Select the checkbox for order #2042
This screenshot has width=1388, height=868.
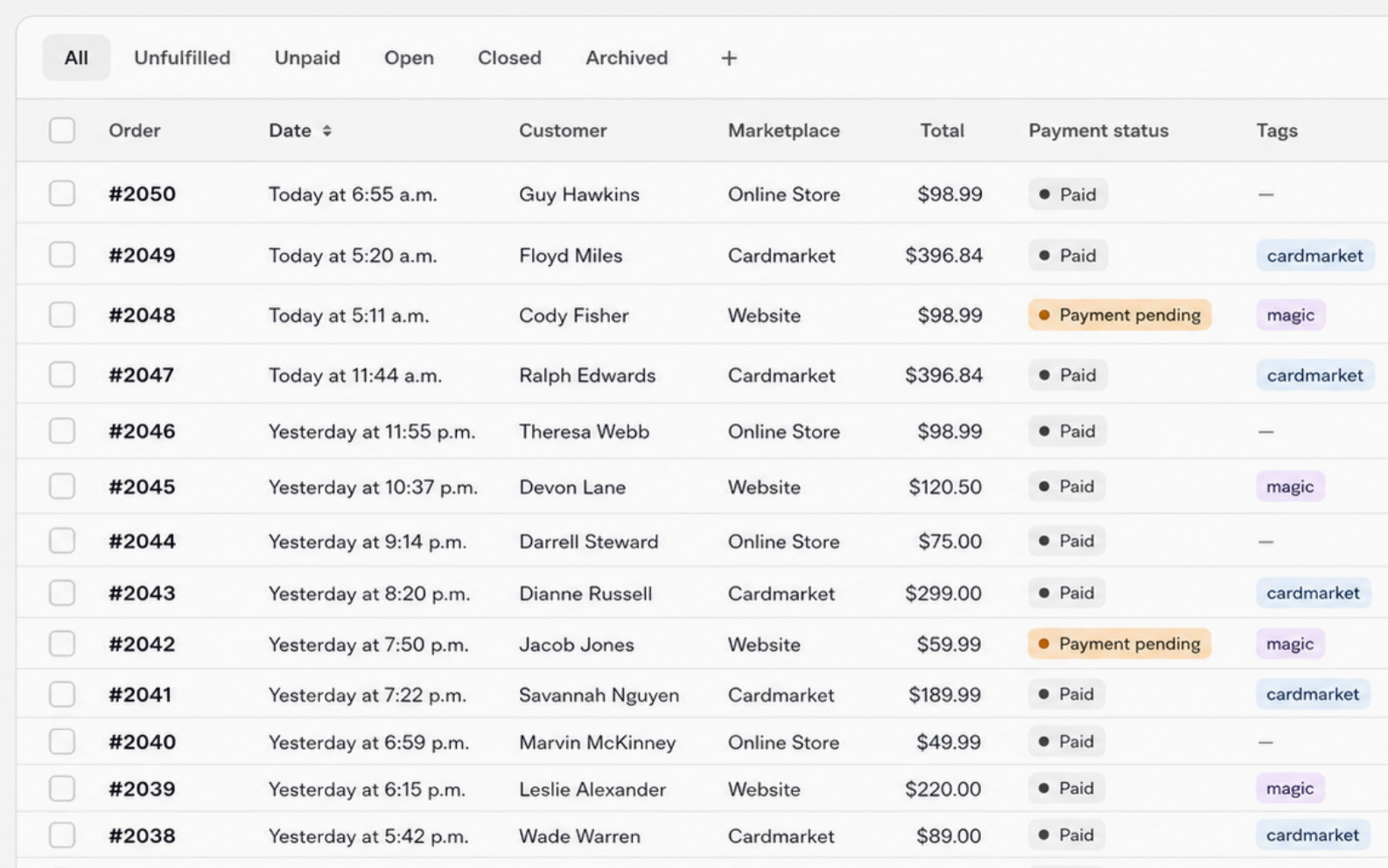coord(62,643)
